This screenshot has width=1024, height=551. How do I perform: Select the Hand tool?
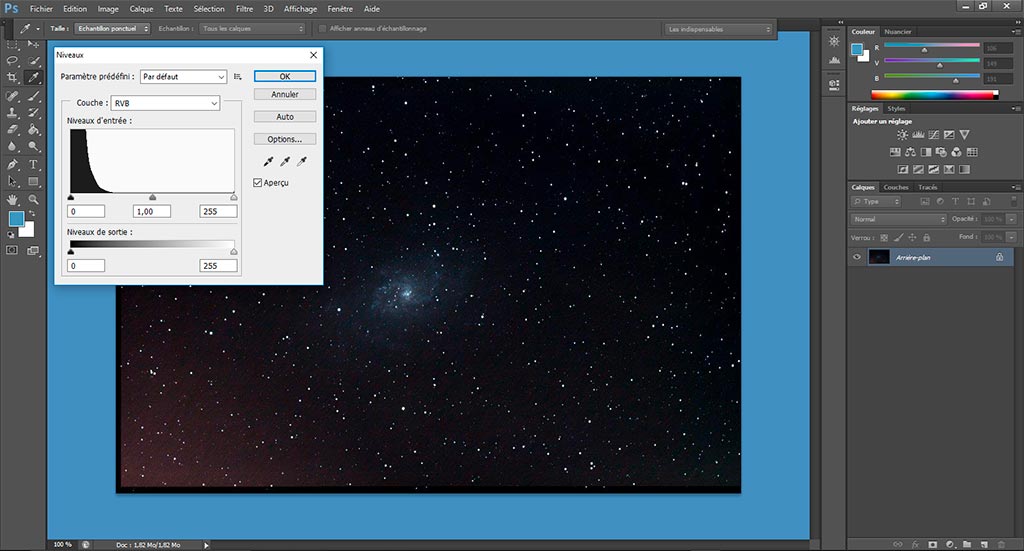12,199
